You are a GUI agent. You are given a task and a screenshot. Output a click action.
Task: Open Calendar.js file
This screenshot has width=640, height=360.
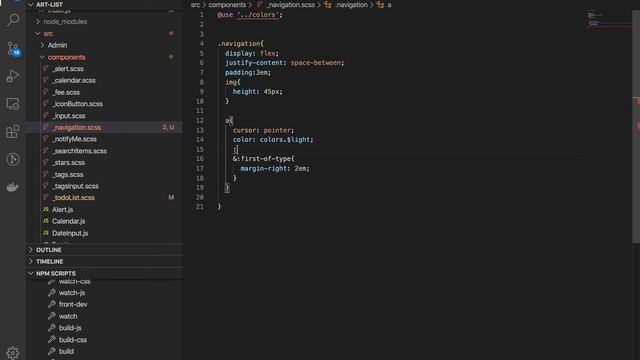click(x=69, y=221)
